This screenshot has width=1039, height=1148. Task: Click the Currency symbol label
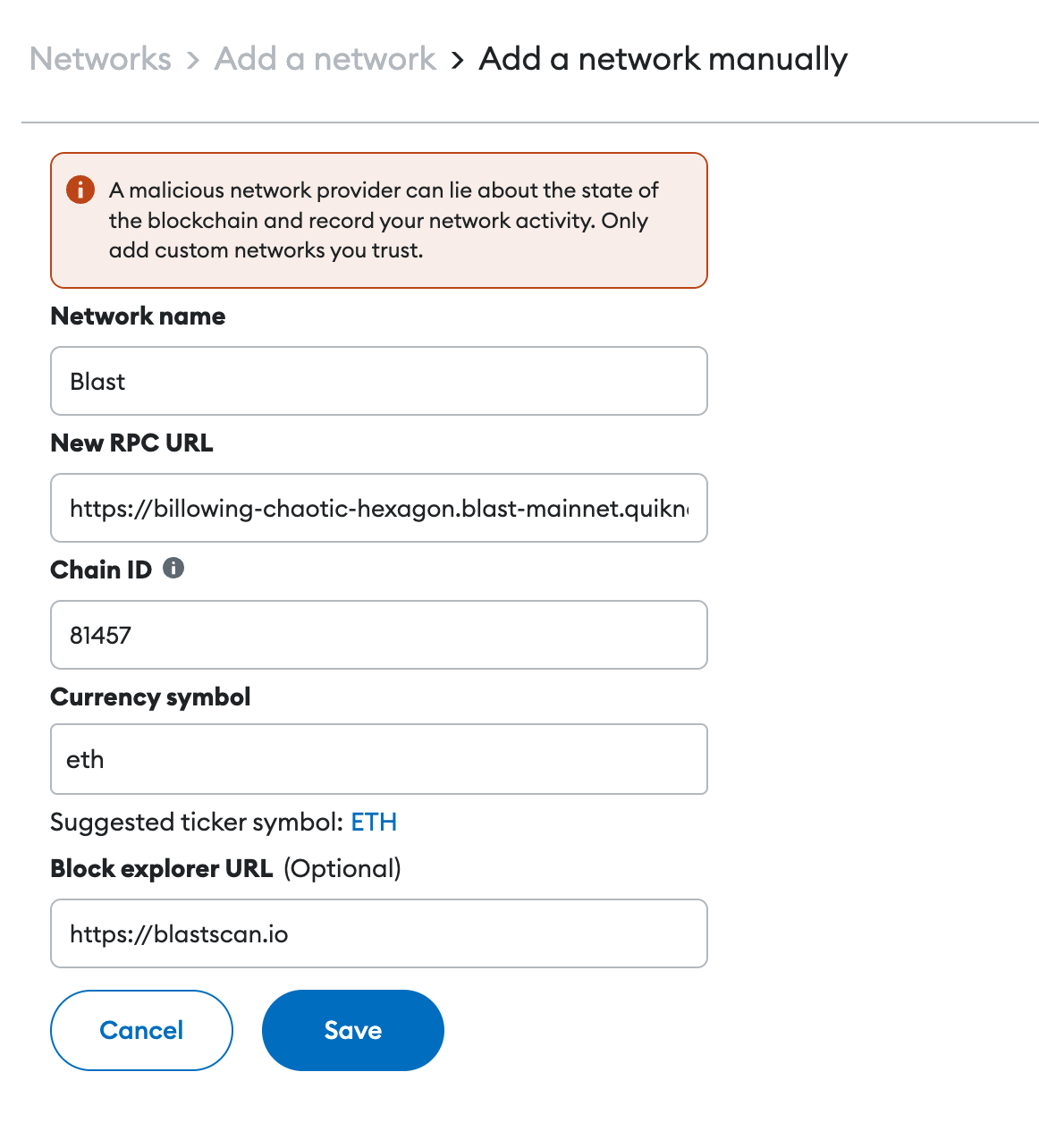point(150,696)
